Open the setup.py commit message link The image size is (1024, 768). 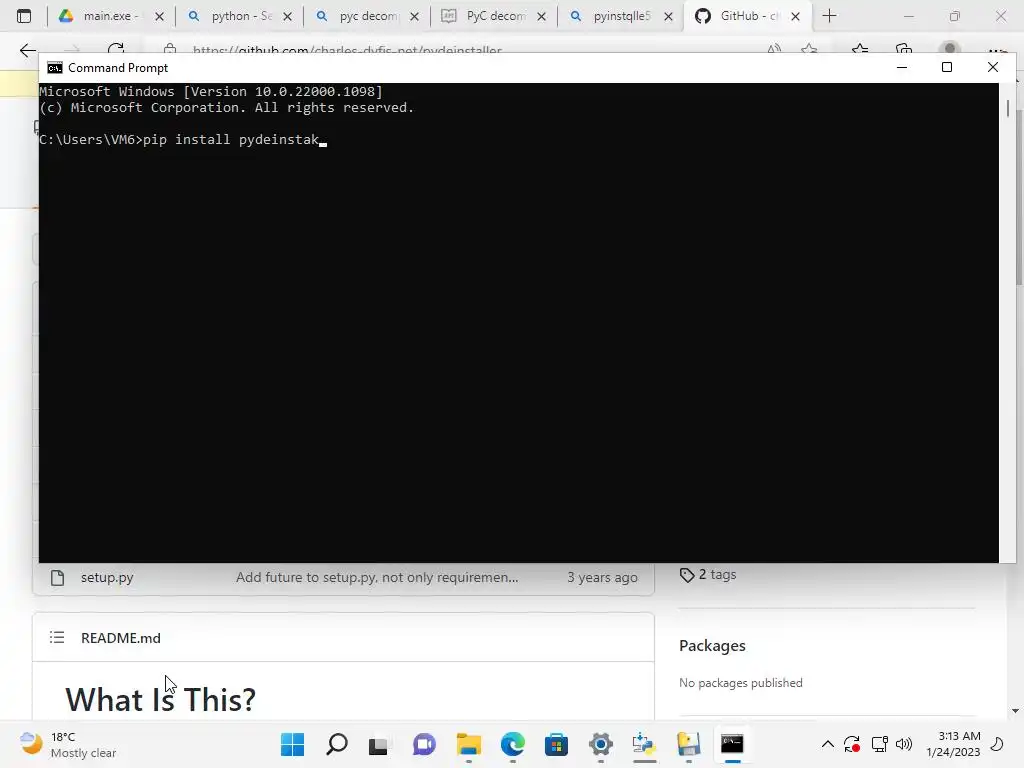(377, 577)
